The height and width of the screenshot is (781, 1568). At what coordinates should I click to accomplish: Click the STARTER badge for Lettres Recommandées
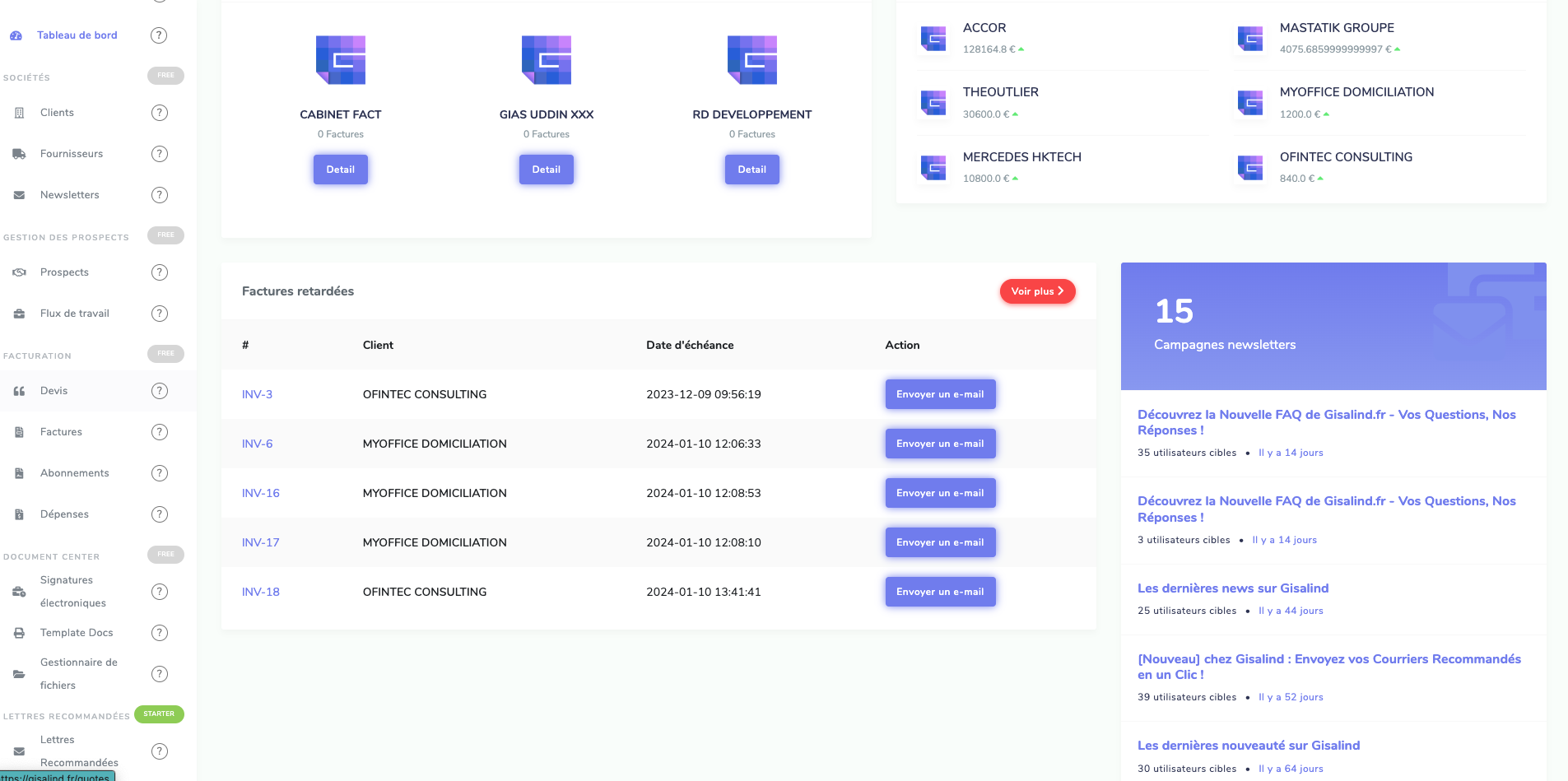pyautogui.click(x=159, y=714)
